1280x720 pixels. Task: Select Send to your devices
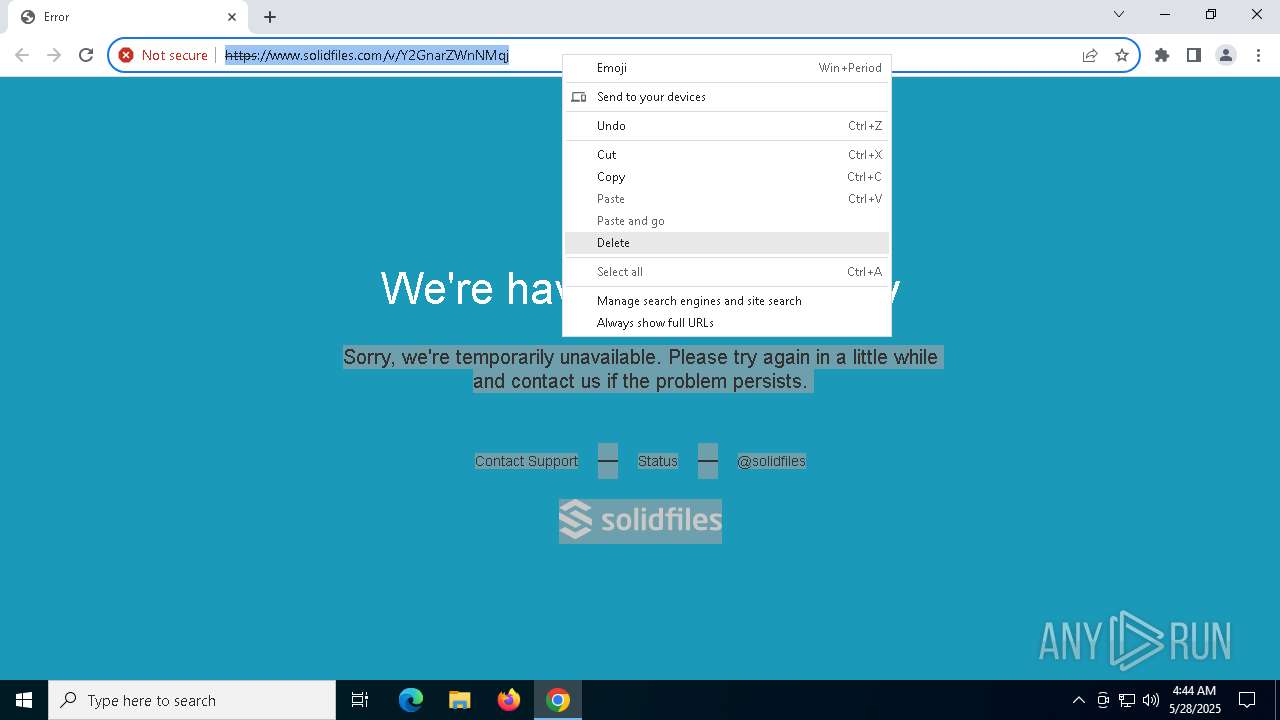click(727, 97)
